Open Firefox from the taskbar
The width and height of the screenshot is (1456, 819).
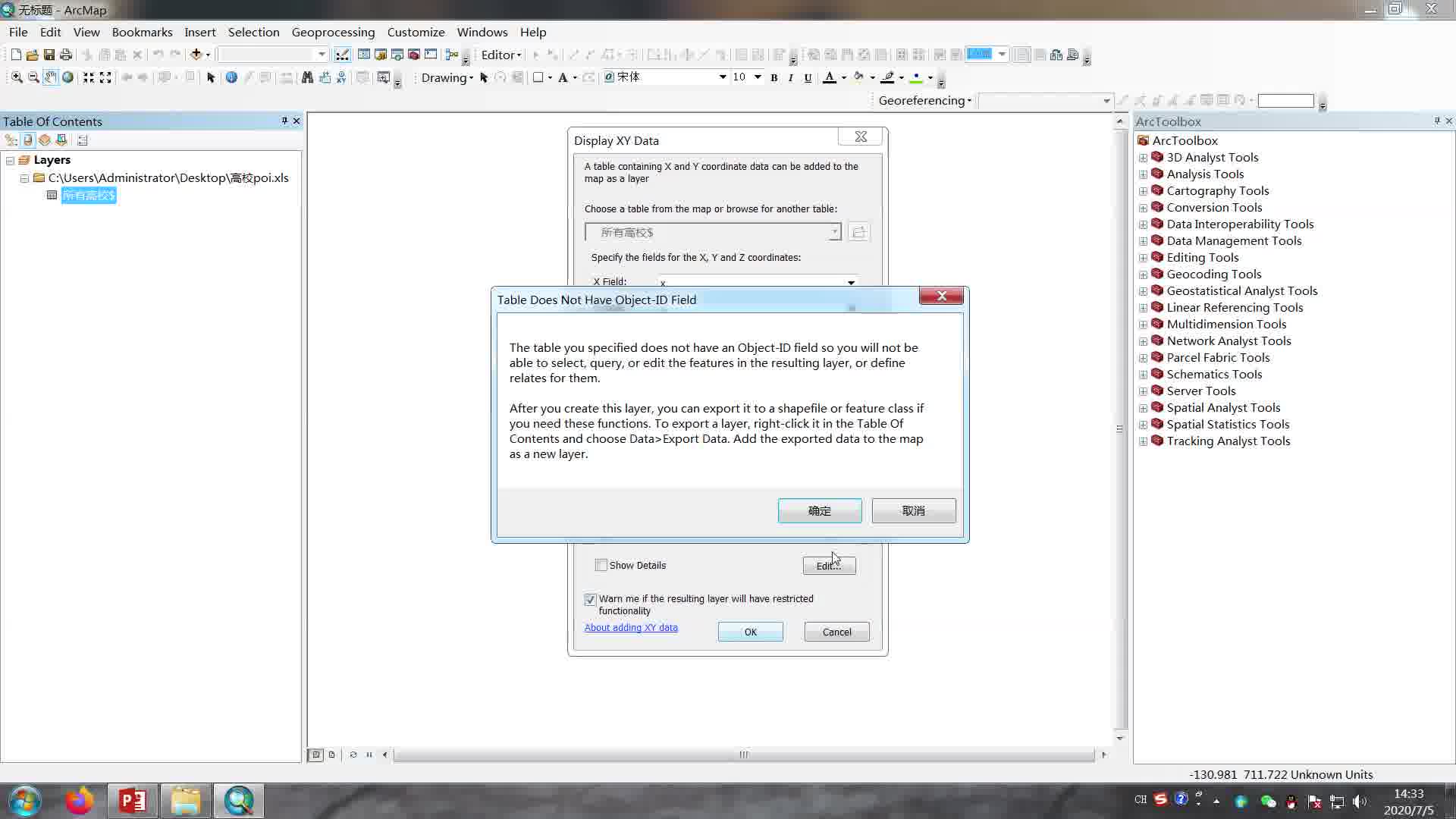(80, 801)
